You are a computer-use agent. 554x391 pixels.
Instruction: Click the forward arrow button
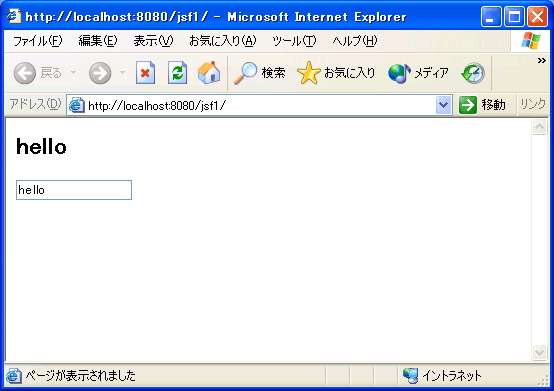click(100, 73)
